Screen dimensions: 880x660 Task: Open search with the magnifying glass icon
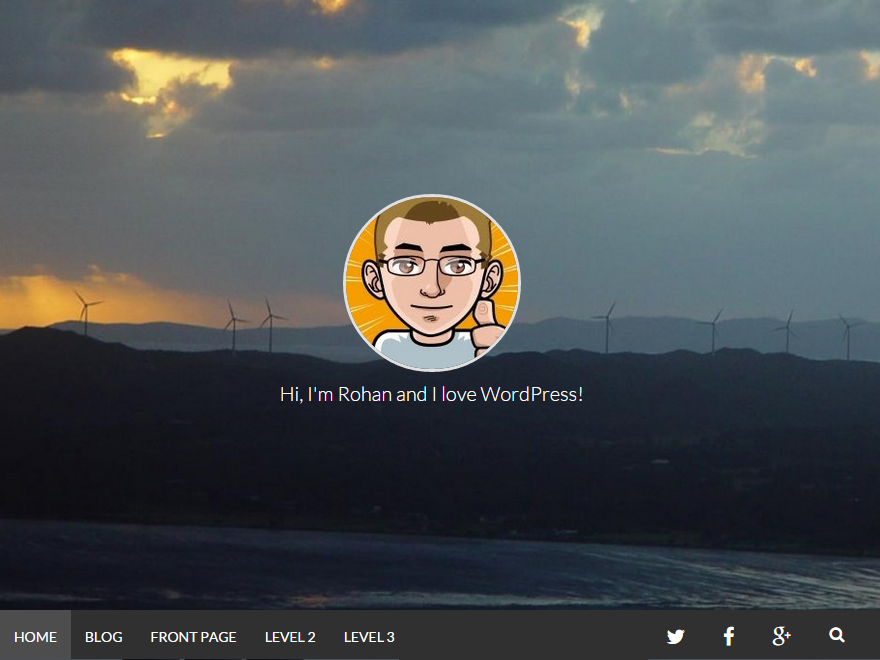point(837,635)
